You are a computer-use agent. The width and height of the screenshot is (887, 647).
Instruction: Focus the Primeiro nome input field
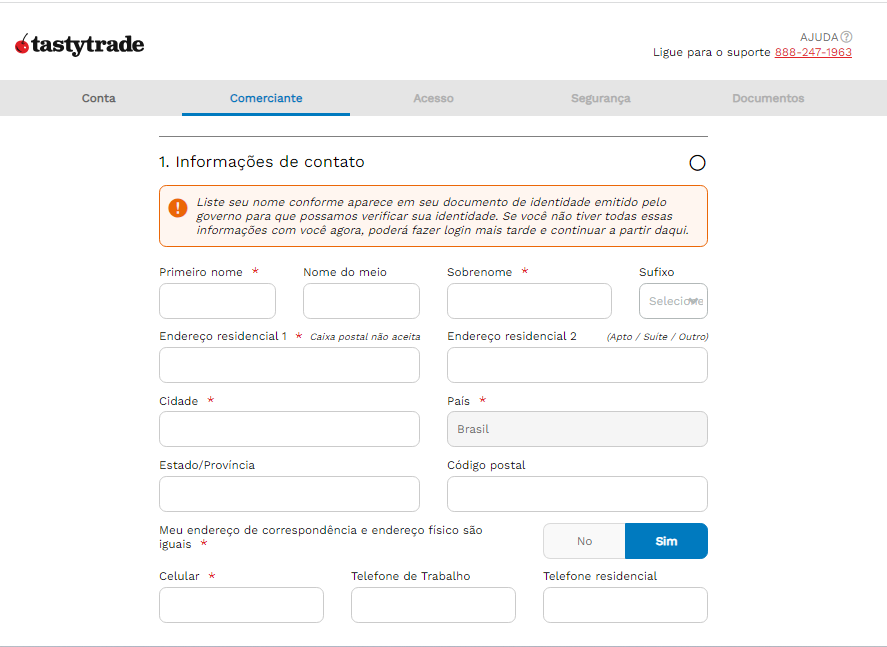(217, 301)
